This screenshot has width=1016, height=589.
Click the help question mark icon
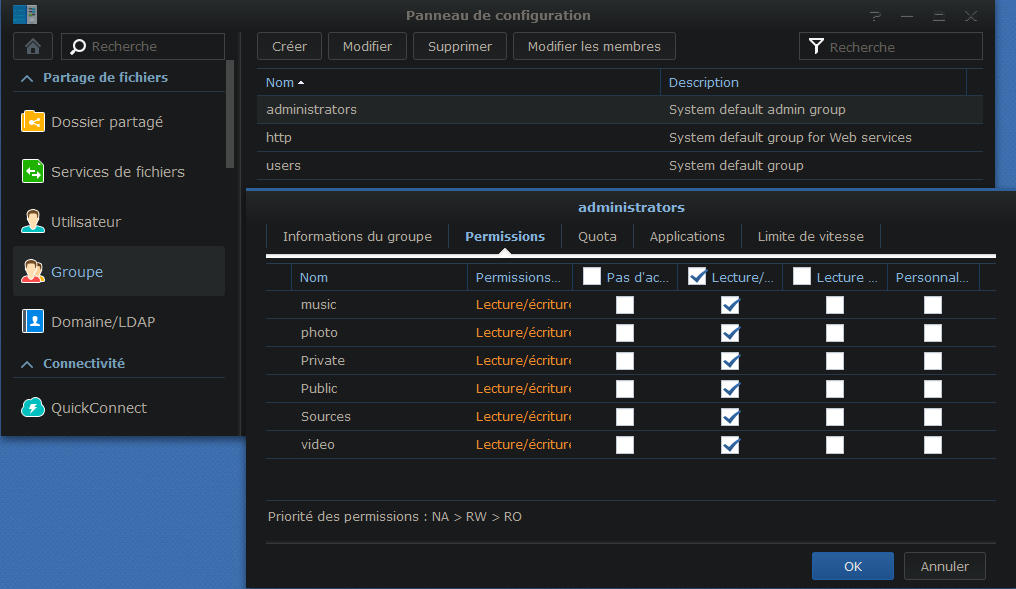click(x=875, y=16)
